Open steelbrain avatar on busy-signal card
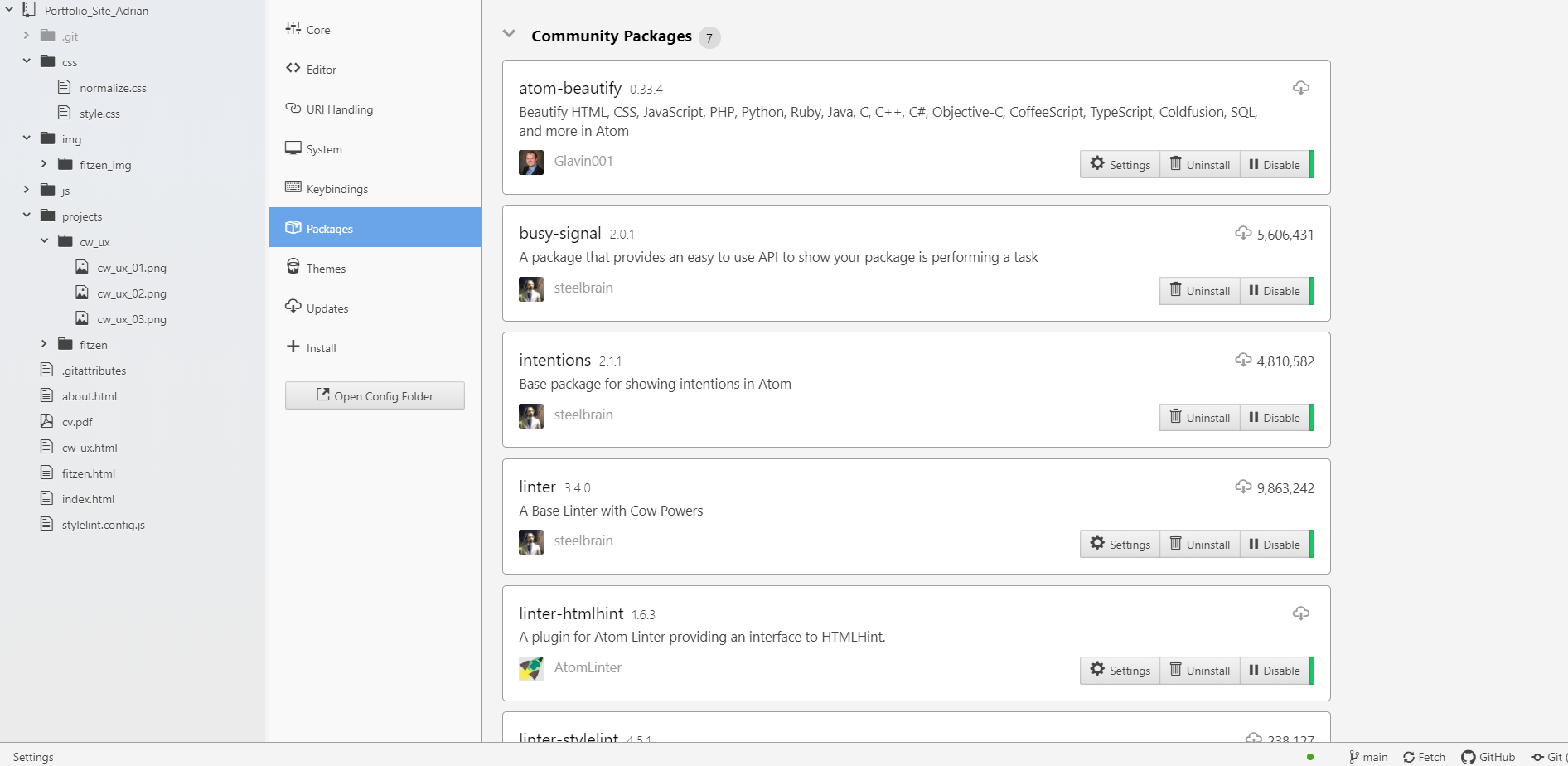 [x=531, y=289]
